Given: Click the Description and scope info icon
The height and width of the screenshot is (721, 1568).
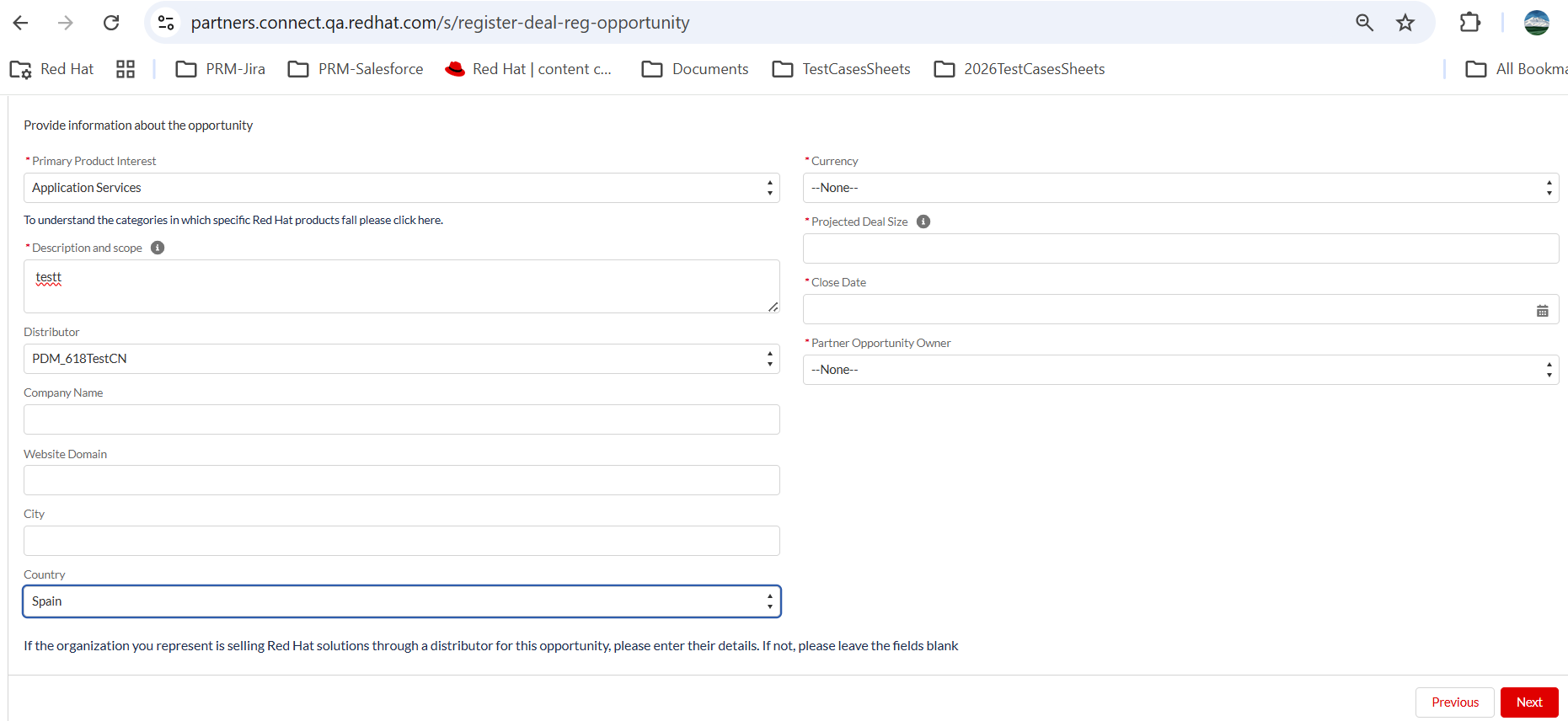Looking at the screenshot, I should pos(158,248).
